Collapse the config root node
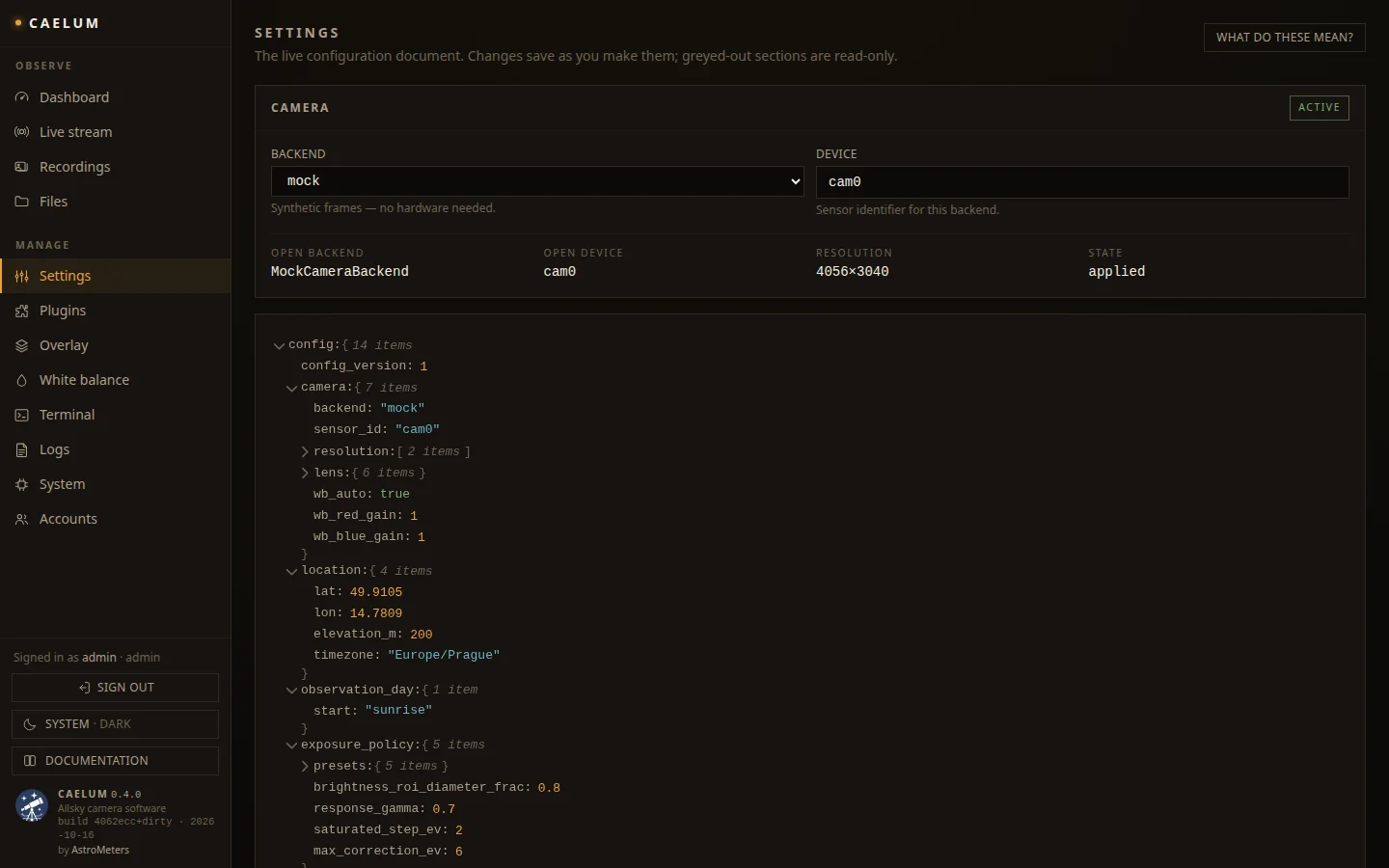The width and height of the screenshot is (1389, 868). click(x=279, y=345)
